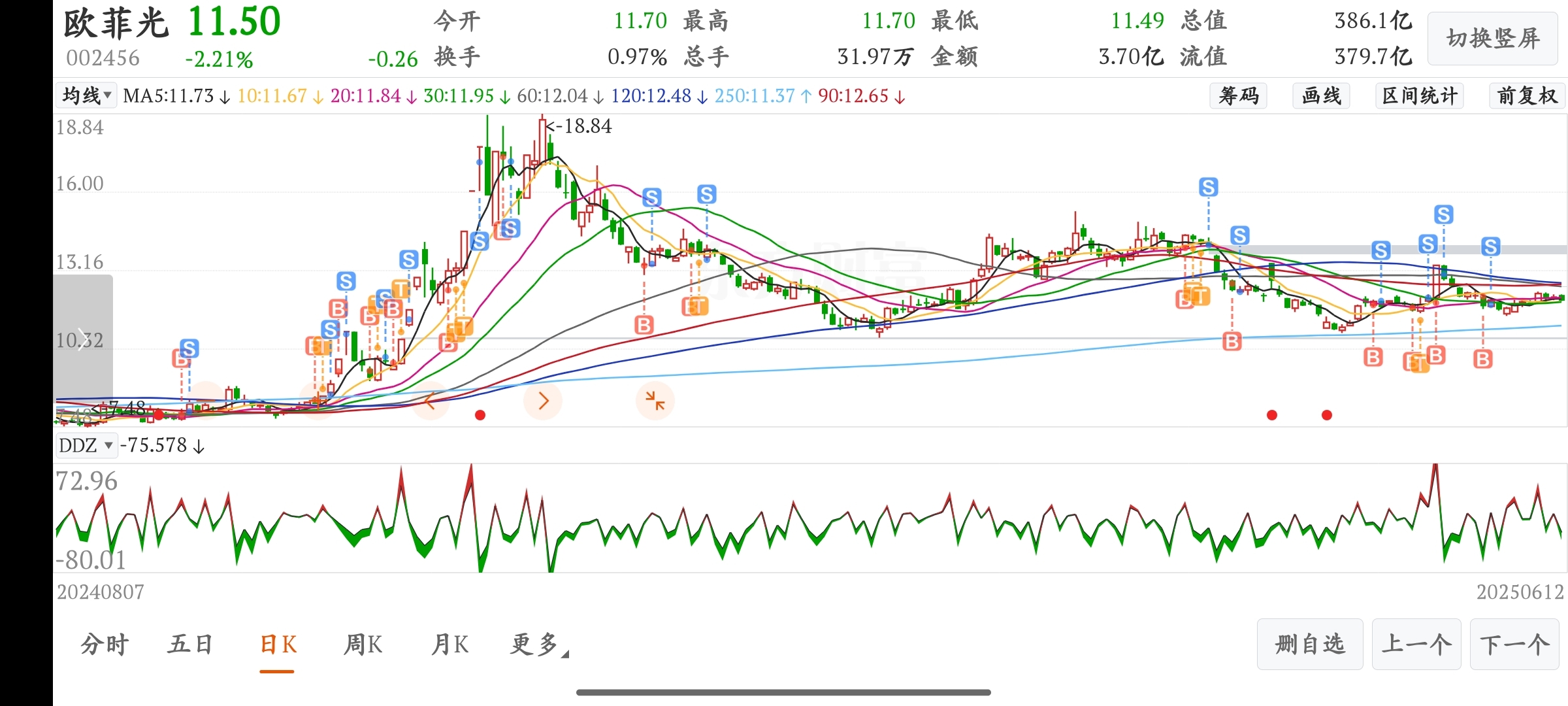This screenshot has height=706, width=1568.
Task: Click the 20:11.84 moving average value
Action: click(x=374, y=96)
